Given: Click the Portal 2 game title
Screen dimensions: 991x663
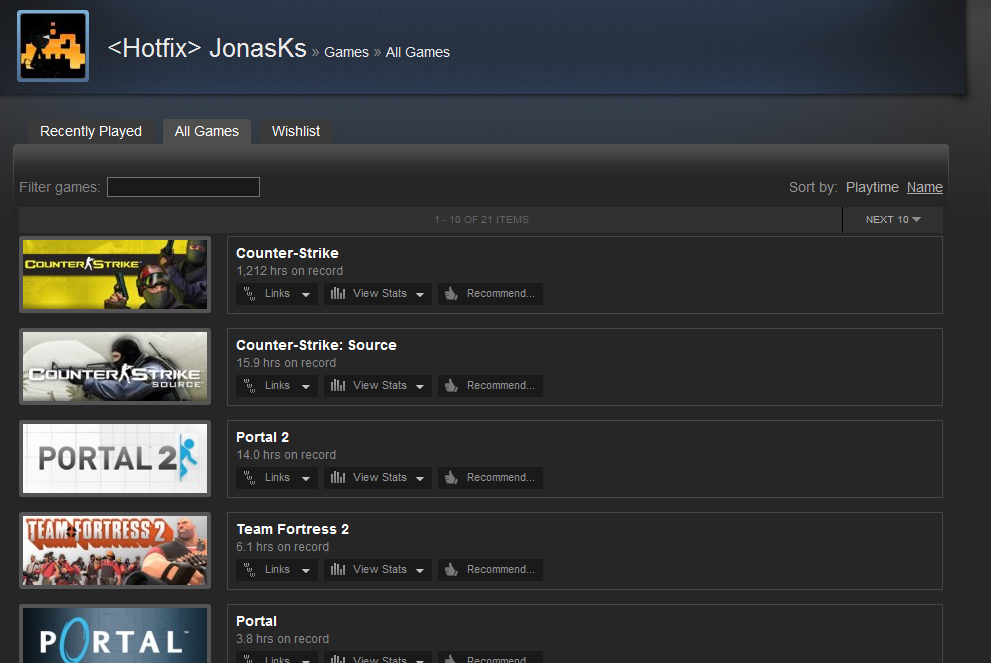Looking at the screenshot, I should click(262, 437).
